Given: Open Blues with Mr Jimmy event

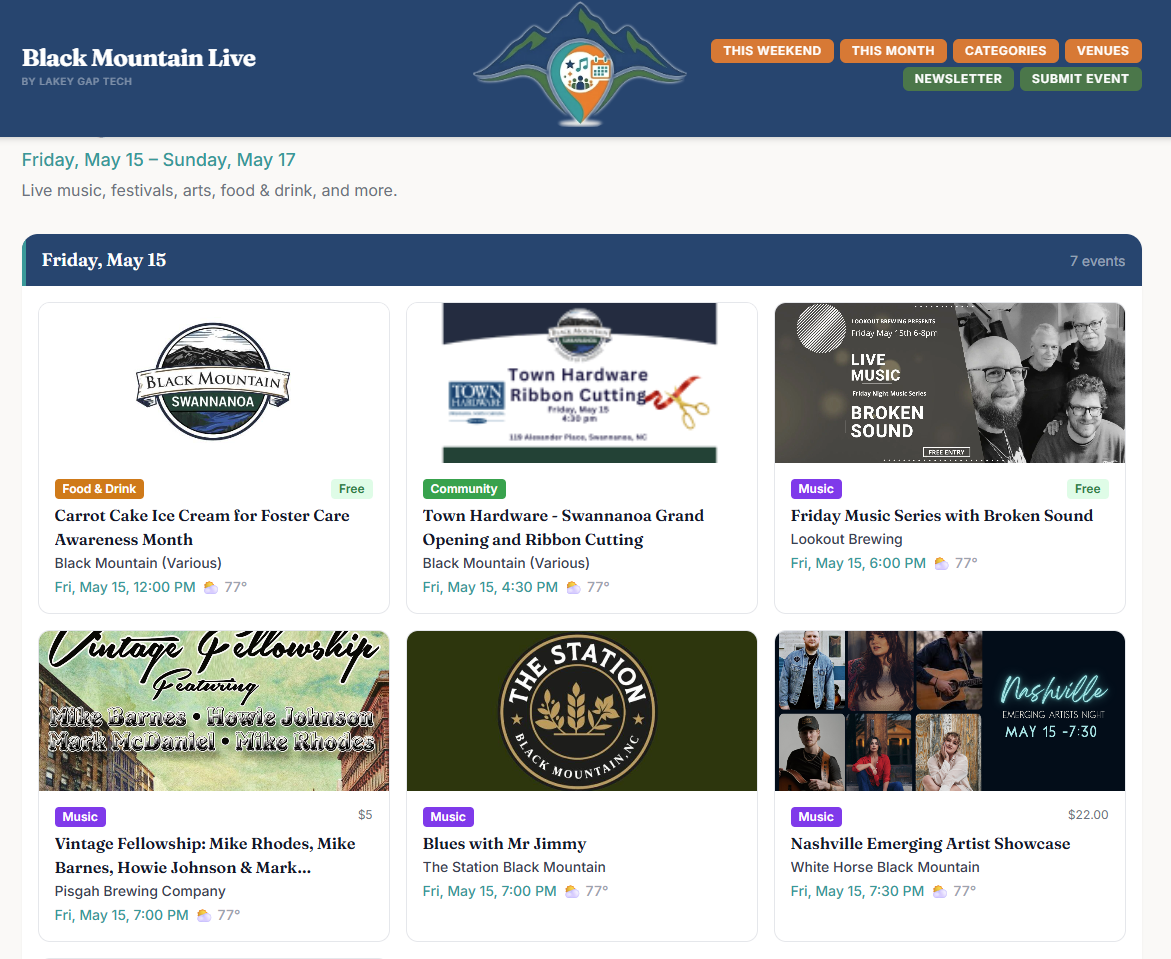Looking at the screenshot, I should pyautogui.click(x=504, y=843).
